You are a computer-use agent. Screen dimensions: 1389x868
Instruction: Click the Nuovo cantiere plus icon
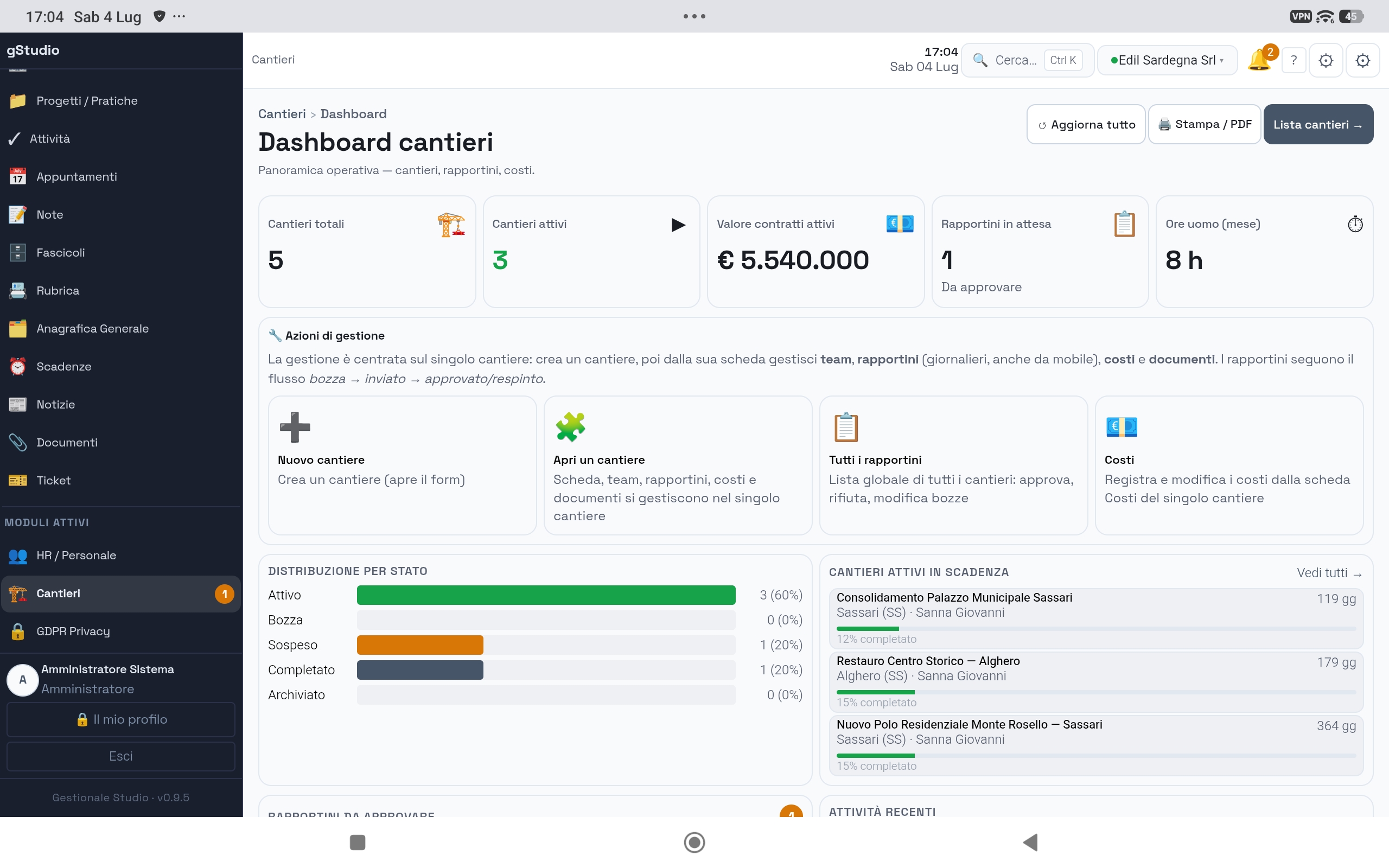tap(295, 427)
